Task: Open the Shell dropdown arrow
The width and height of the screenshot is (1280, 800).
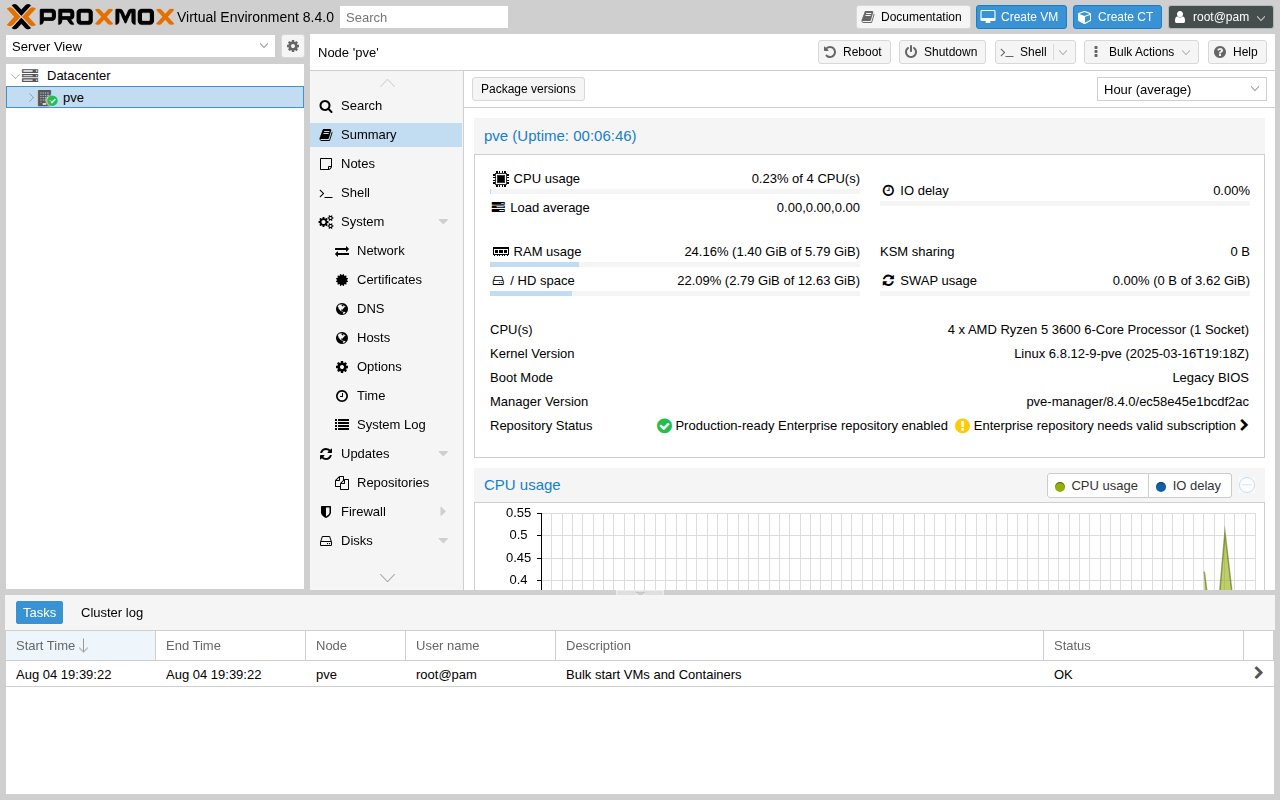Action: coord(1064,52)
